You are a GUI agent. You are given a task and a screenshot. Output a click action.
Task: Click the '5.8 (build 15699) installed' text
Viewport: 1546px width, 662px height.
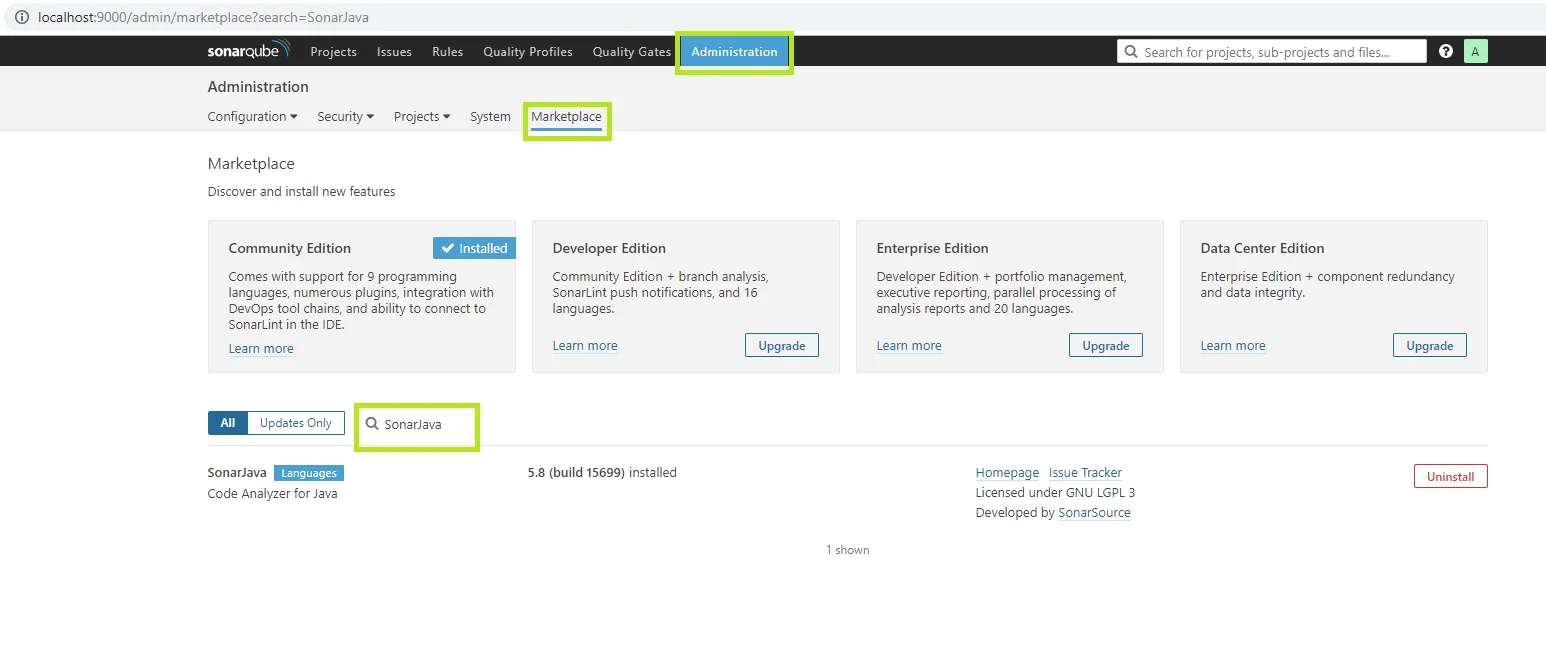point(602,473)
